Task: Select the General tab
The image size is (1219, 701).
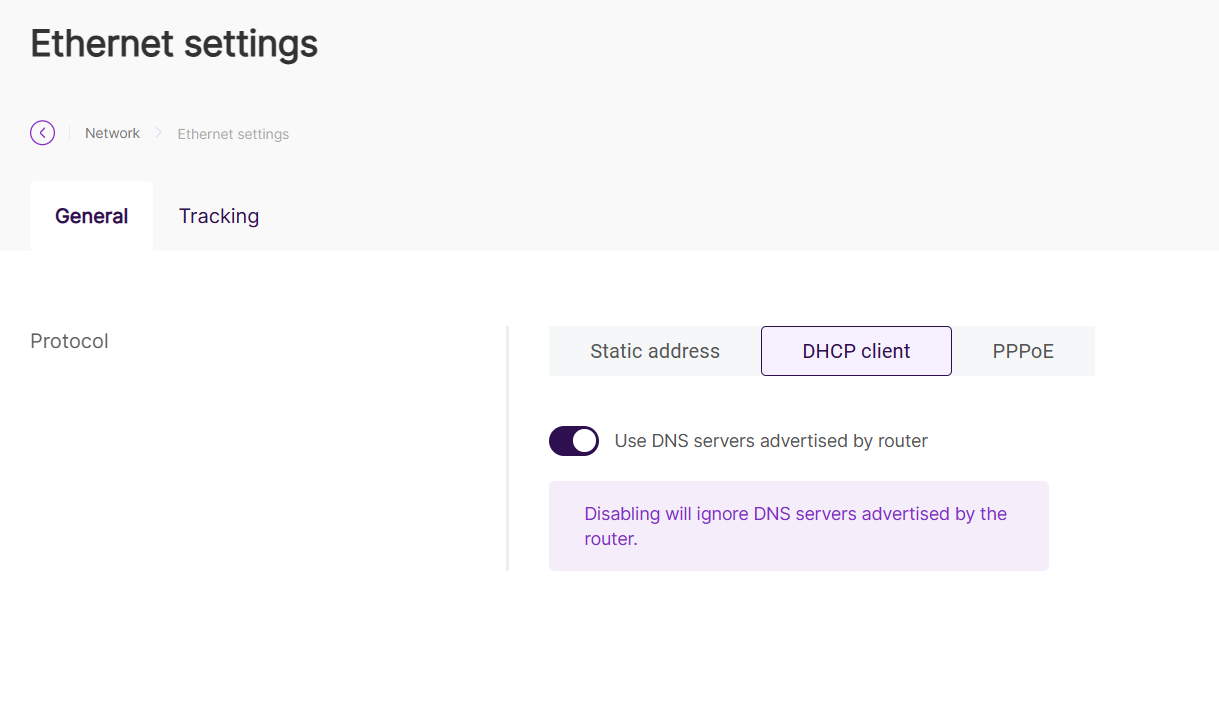Action: [x=91, y=215]
